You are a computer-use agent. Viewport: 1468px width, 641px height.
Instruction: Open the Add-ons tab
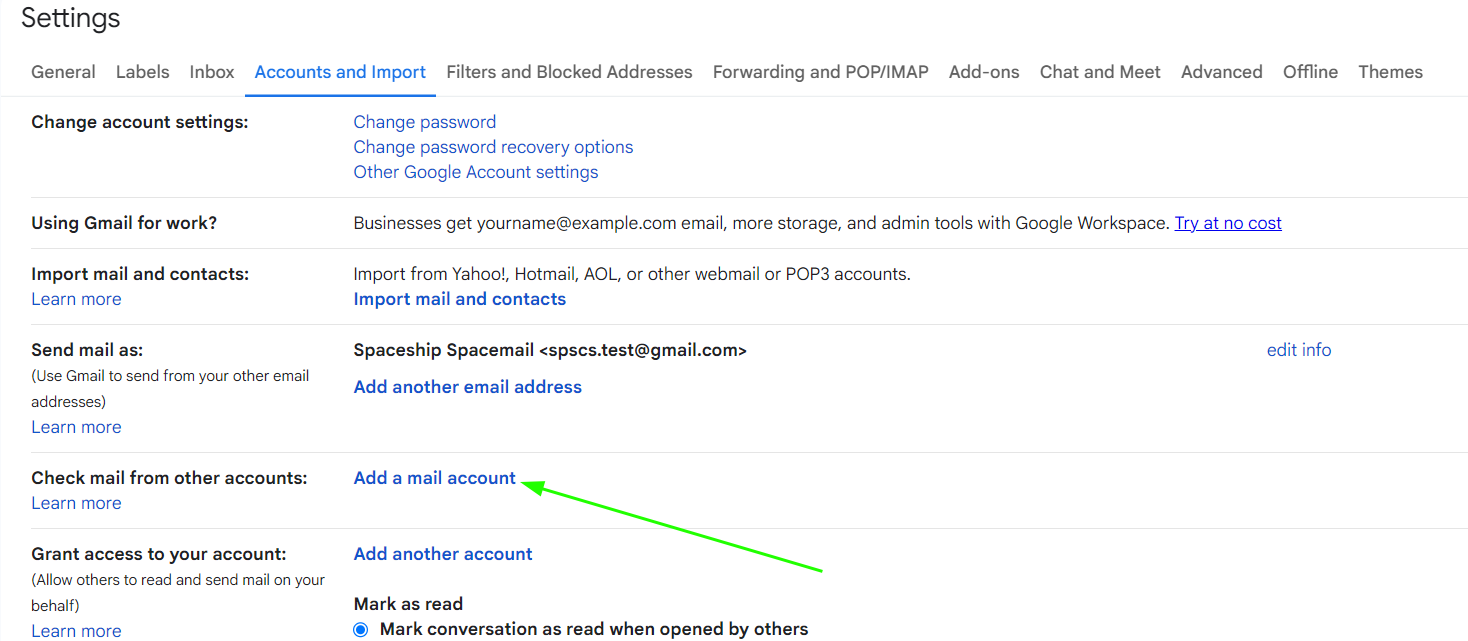tap(983, 71)
